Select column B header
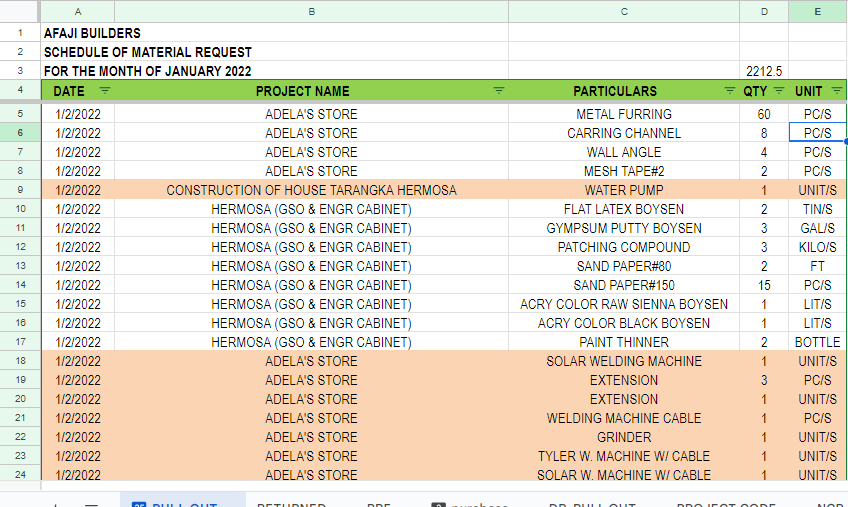The height and width of the screenshot is (507, 848). click(x=312, y=11)
